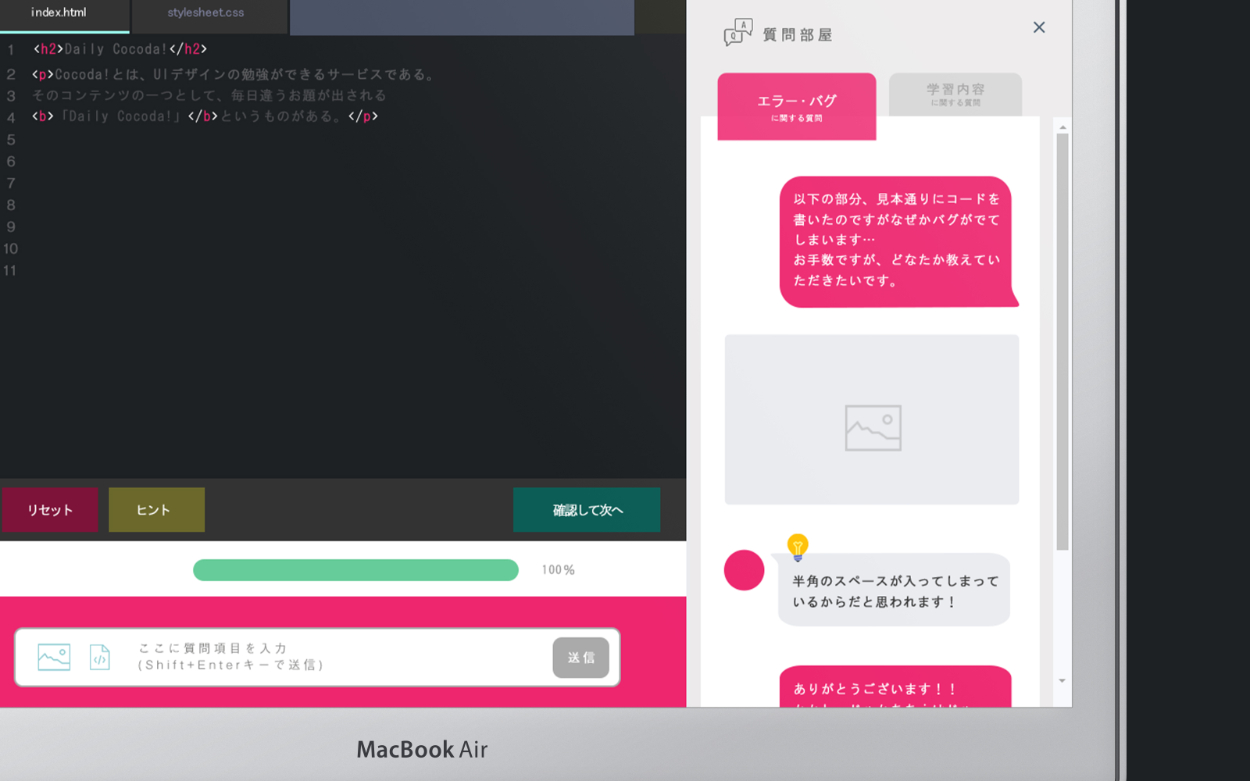Click the 100% progress label
1250x781 pixels.
pos(558,570)
